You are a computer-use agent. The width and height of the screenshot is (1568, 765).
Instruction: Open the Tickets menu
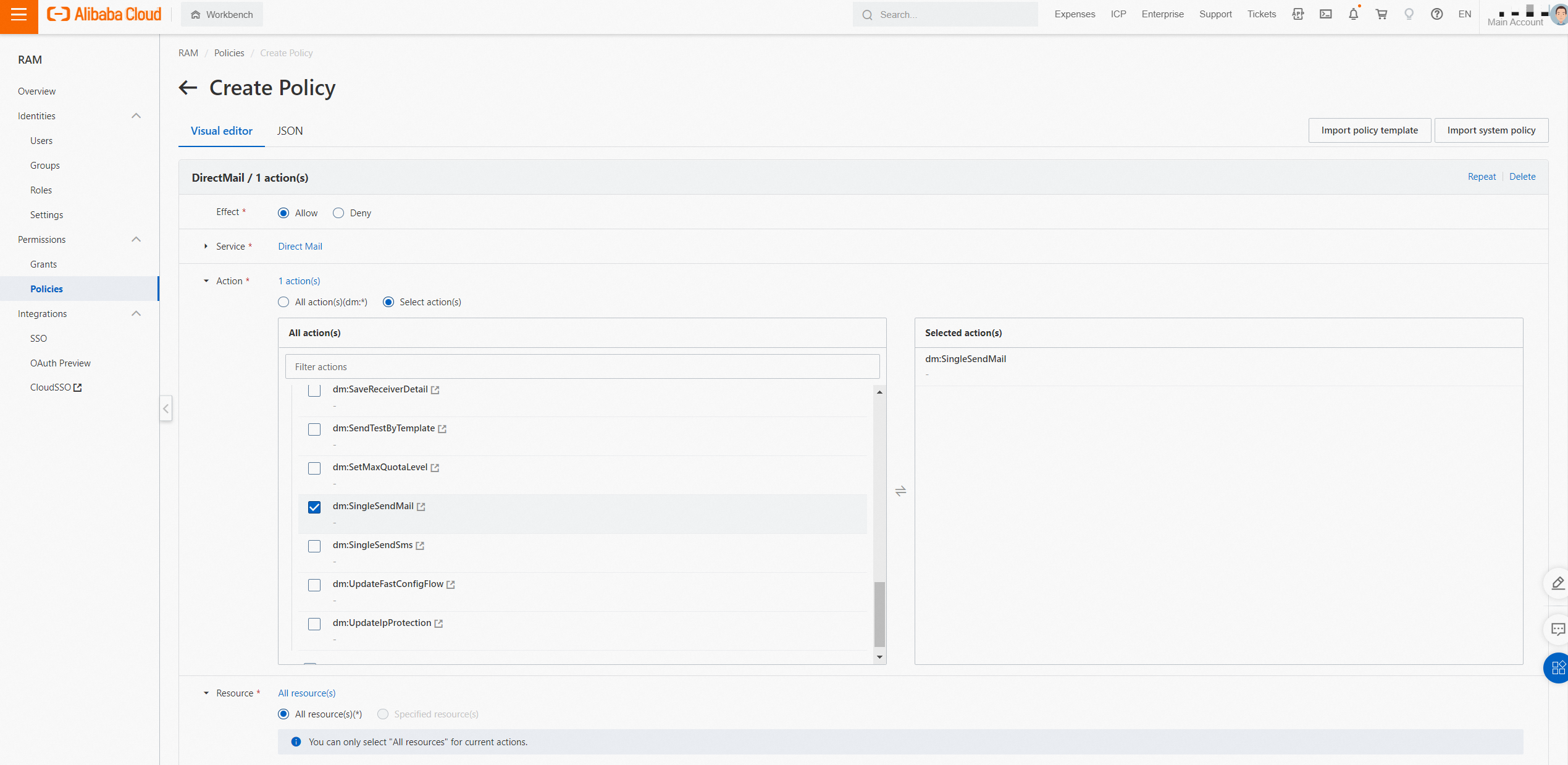click(x=1262, y=14)
